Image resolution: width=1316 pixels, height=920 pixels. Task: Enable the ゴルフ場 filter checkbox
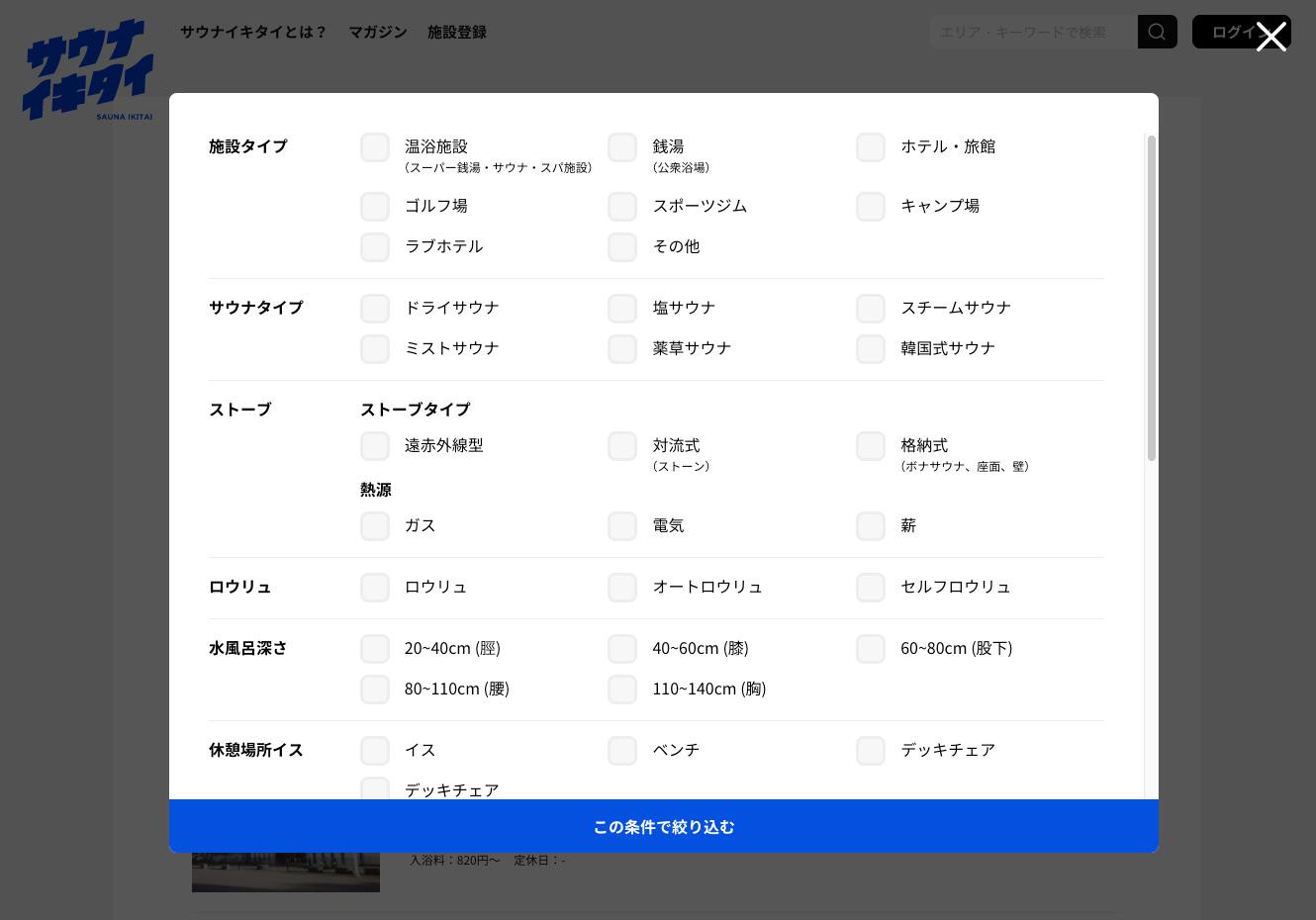pos(375,207)
